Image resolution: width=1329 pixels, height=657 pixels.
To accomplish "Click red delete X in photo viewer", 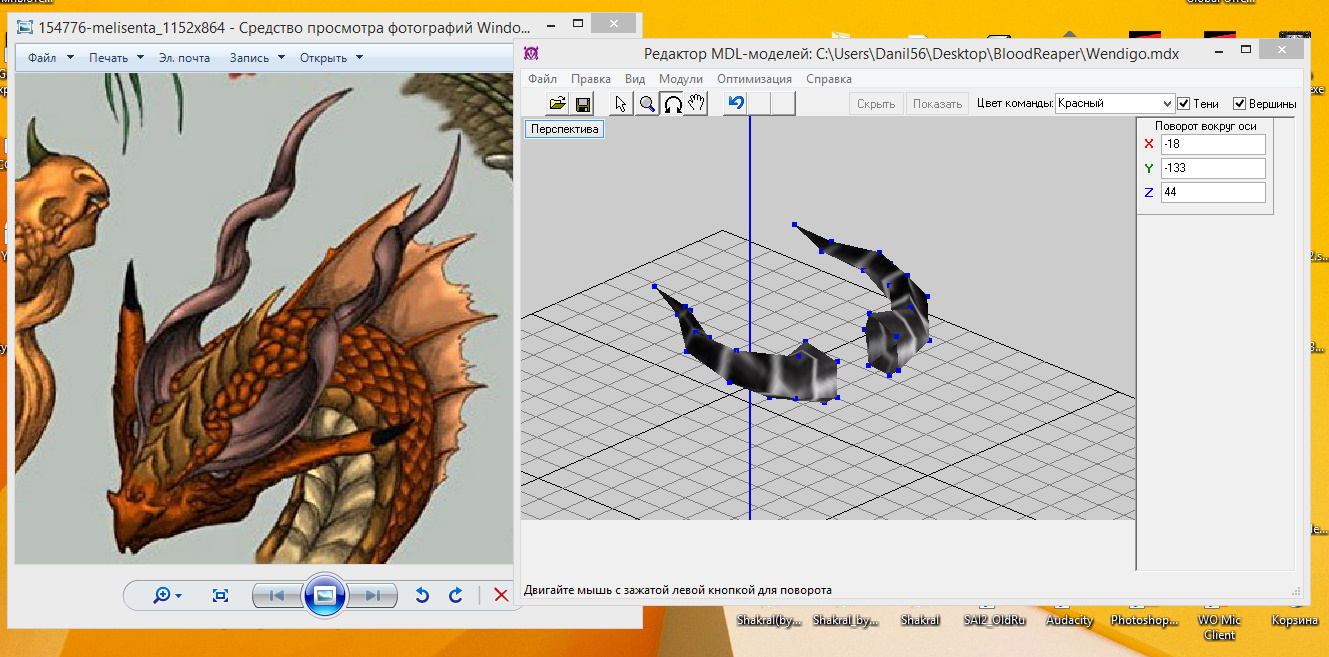I will (x=501, y=595).
